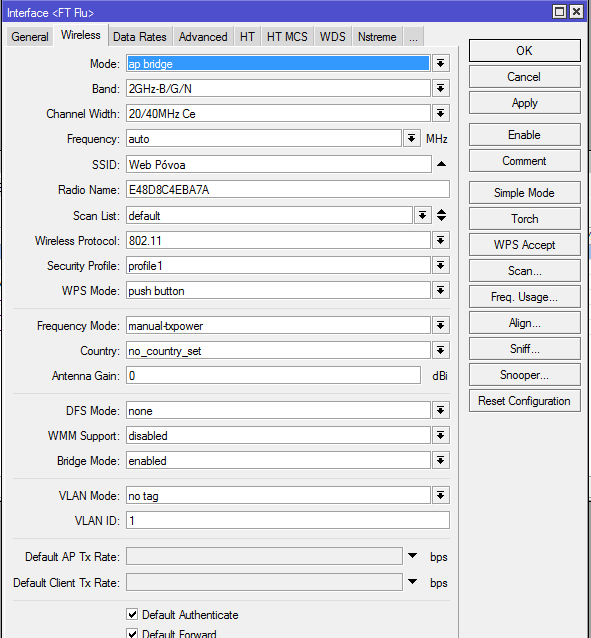This screenshot has height=638, width=591.
Task: Expand the Default AP Tx Rate field
Action: [412, 556]
